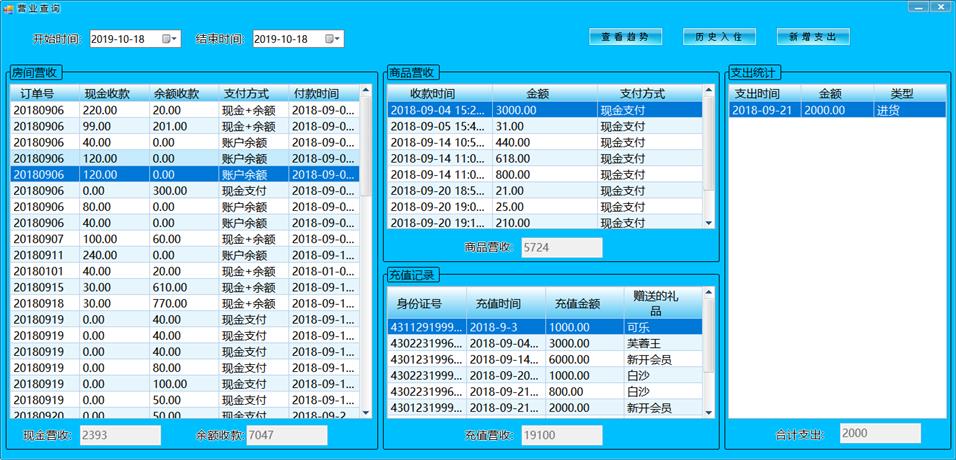Click the 支付方式 header in 商品营收
The width and height of the screenshot is (956, 460).
click(649, 93)
